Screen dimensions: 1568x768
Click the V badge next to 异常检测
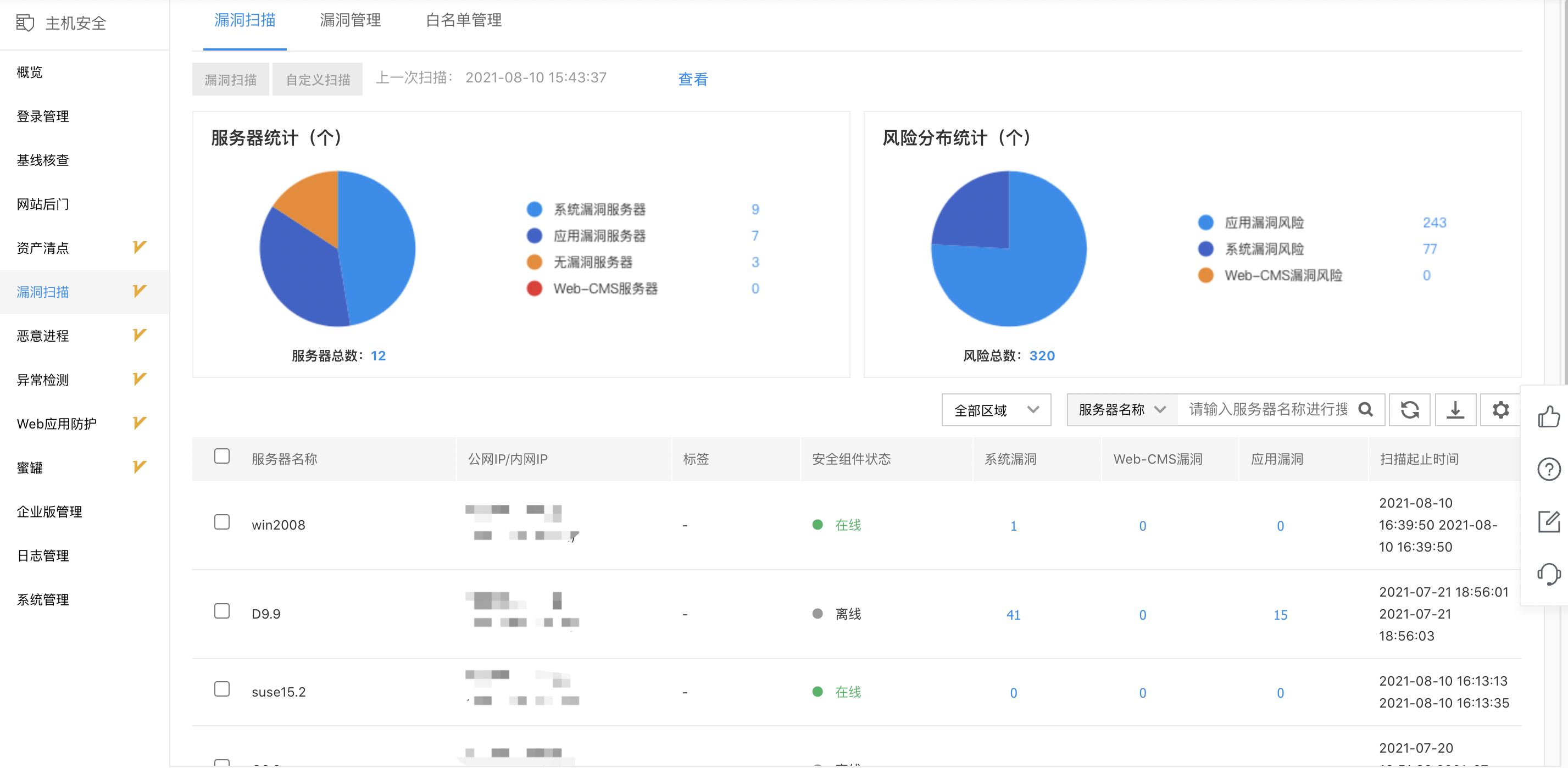point(140,379)
